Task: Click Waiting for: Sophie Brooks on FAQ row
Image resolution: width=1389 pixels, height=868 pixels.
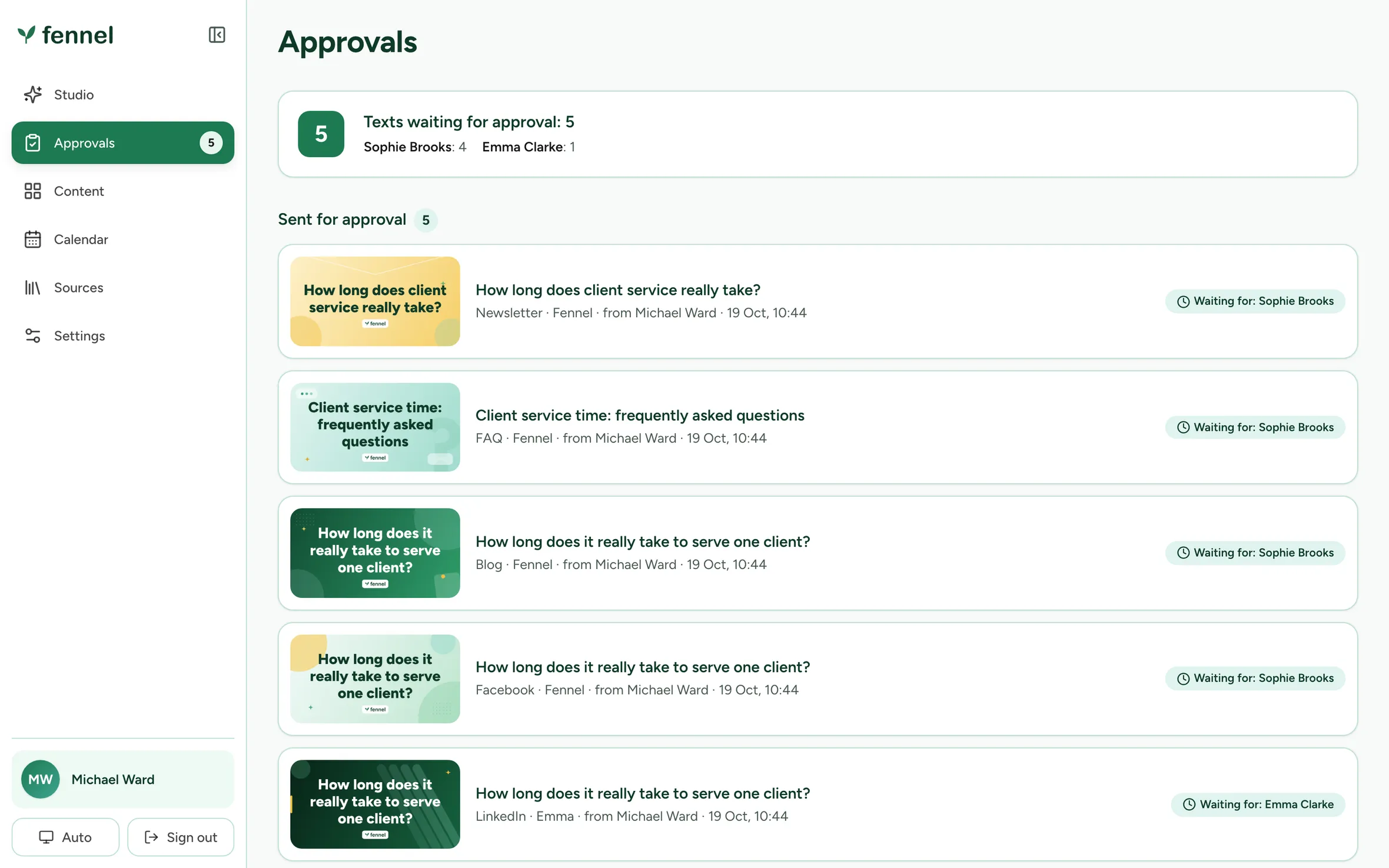Action: (1255, 427)
